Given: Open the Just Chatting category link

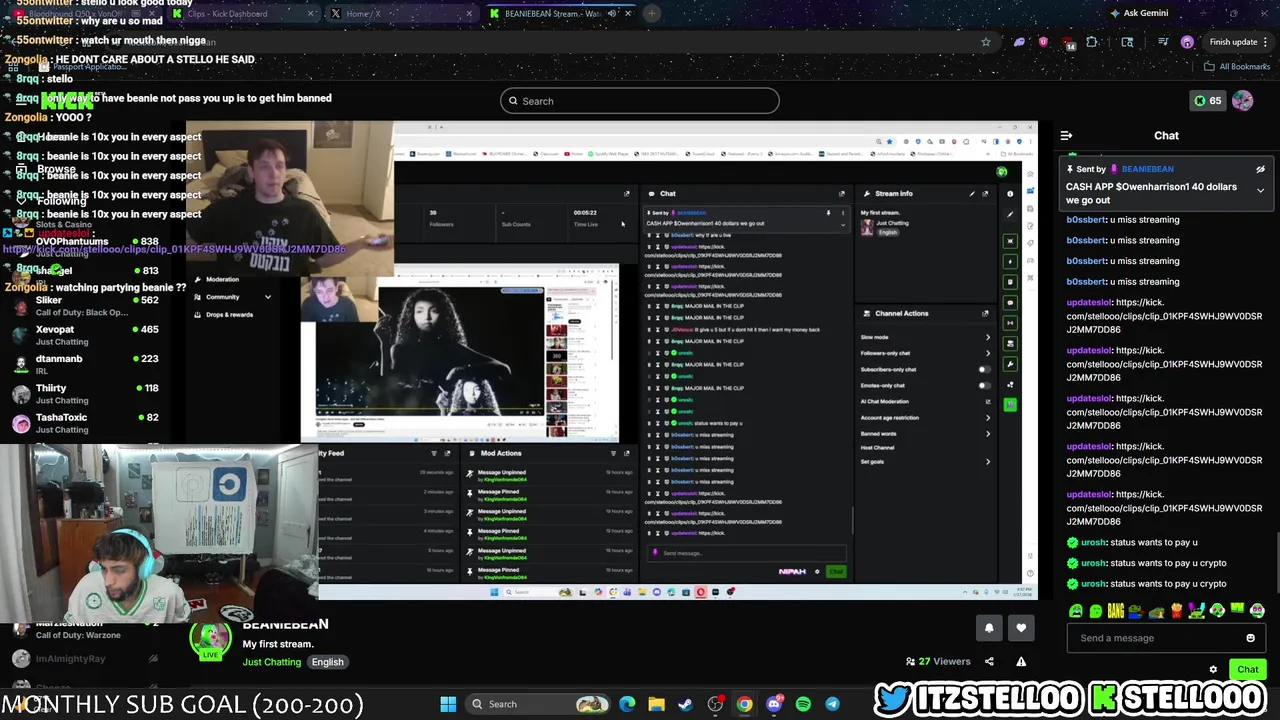Looking at the screenshot, I should [x=271, y=662].
